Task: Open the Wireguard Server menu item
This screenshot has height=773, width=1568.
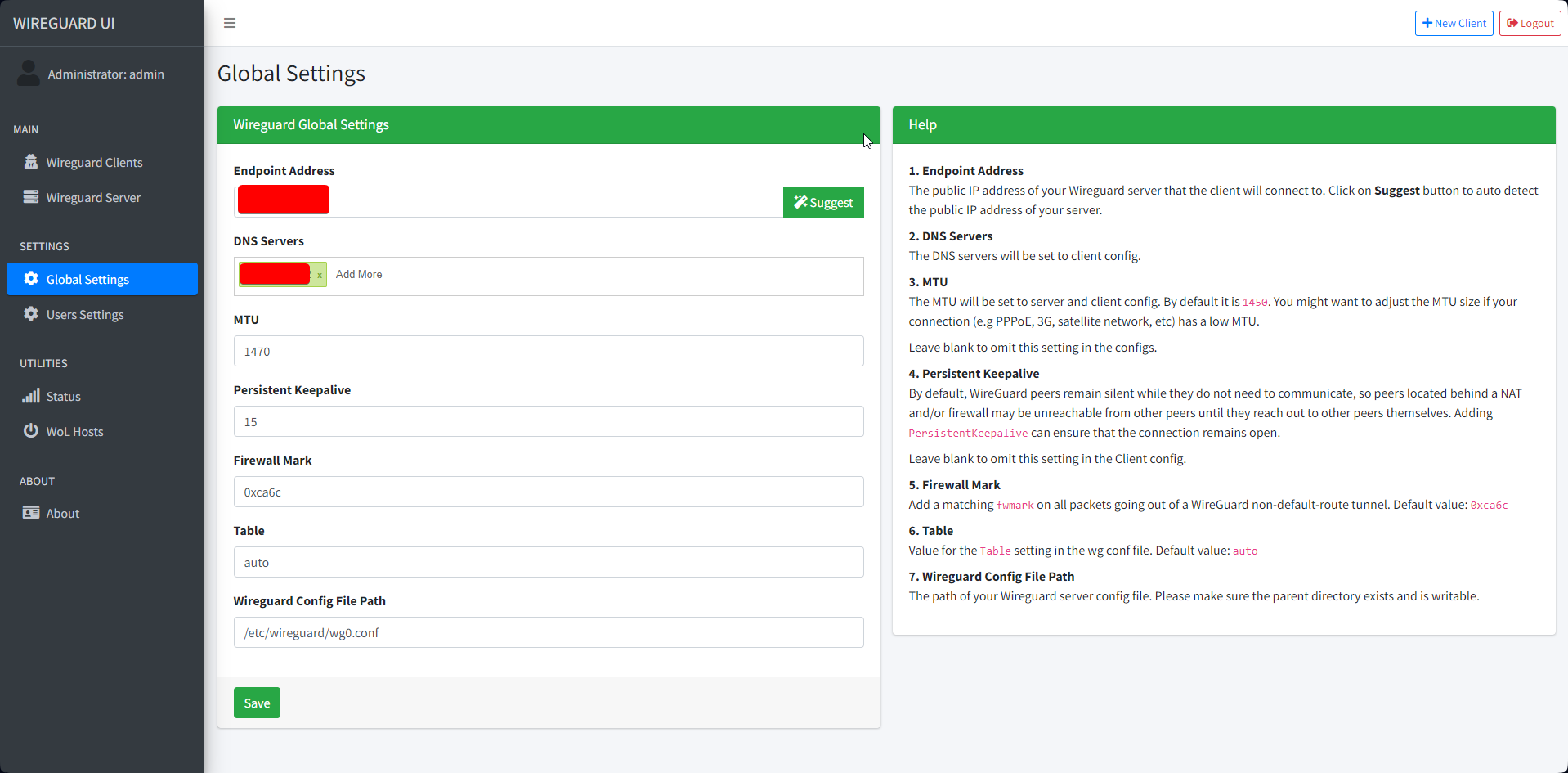Action: pos(93,197)
